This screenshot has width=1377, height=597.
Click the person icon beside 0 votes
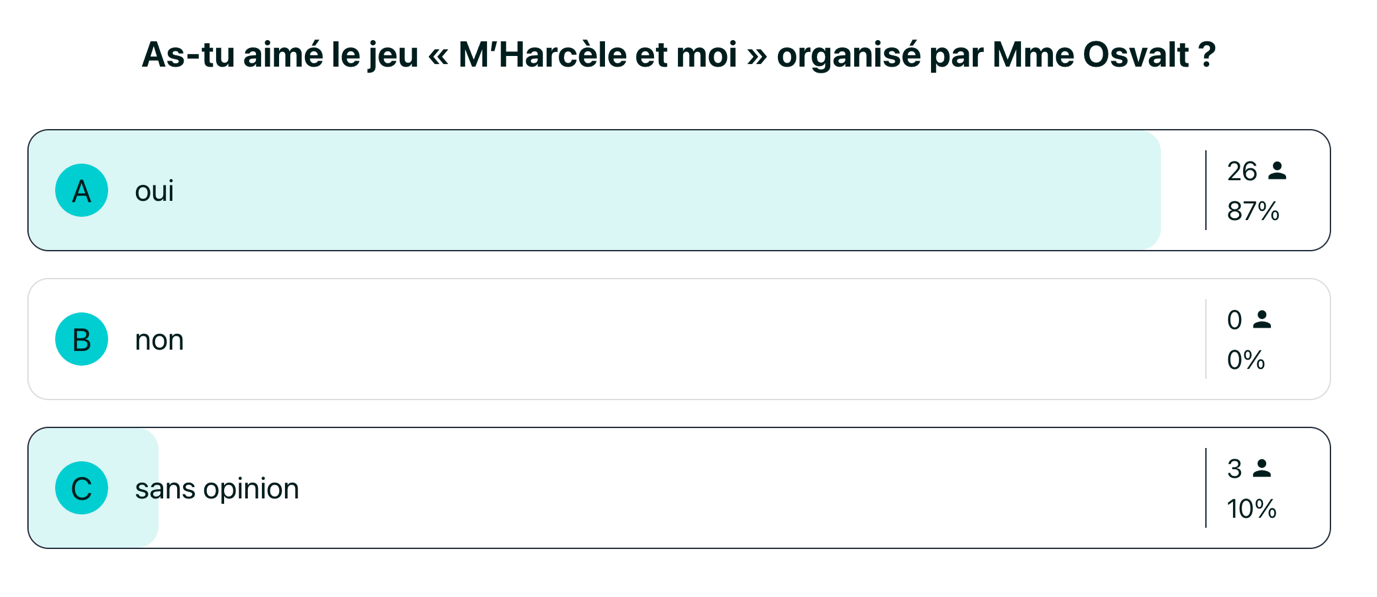tap(1262, 320)
